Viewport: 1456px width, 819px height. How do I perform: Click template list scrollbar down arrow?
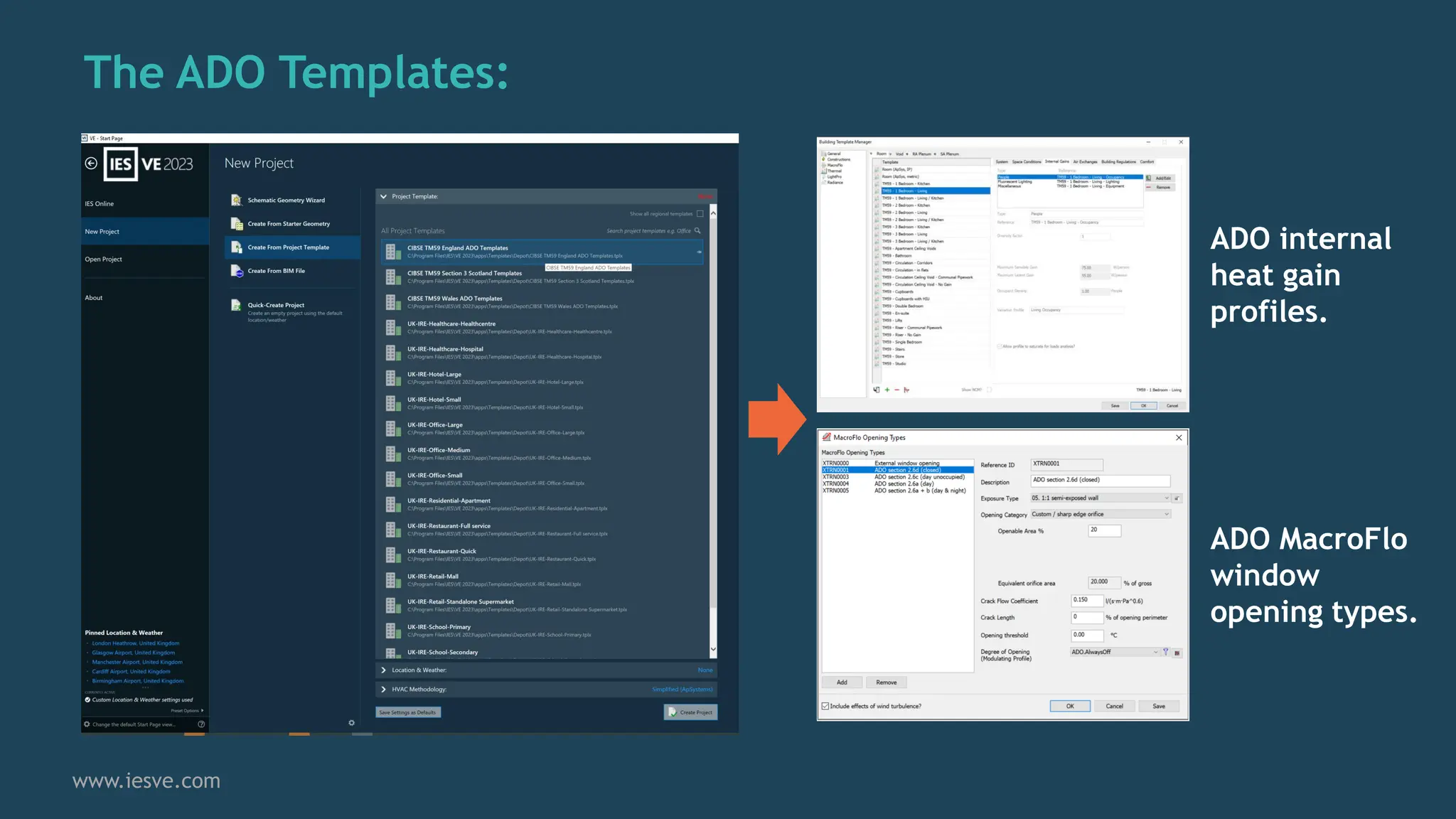click(713, 650)
